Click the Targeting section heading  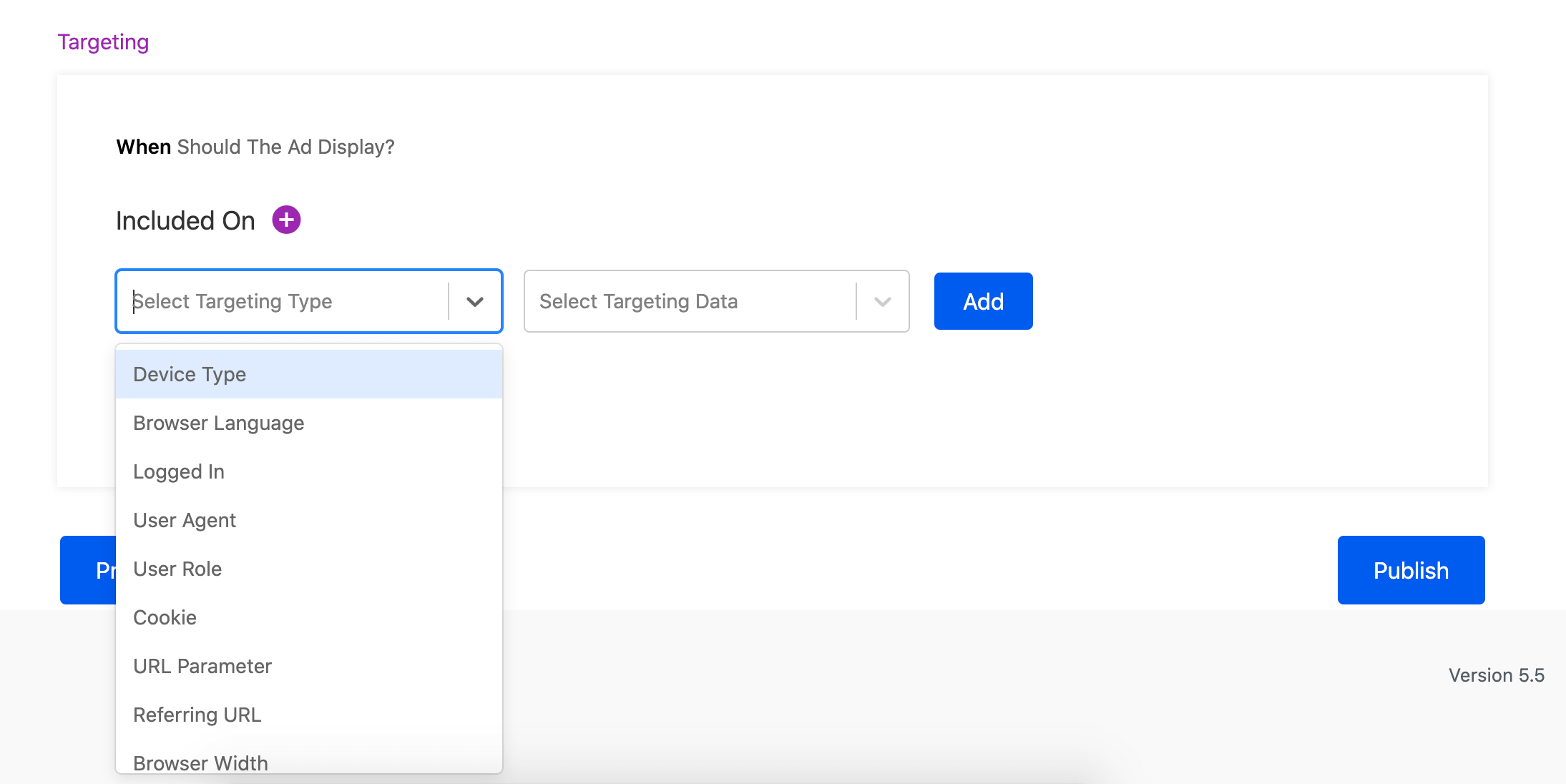point(103,42)
